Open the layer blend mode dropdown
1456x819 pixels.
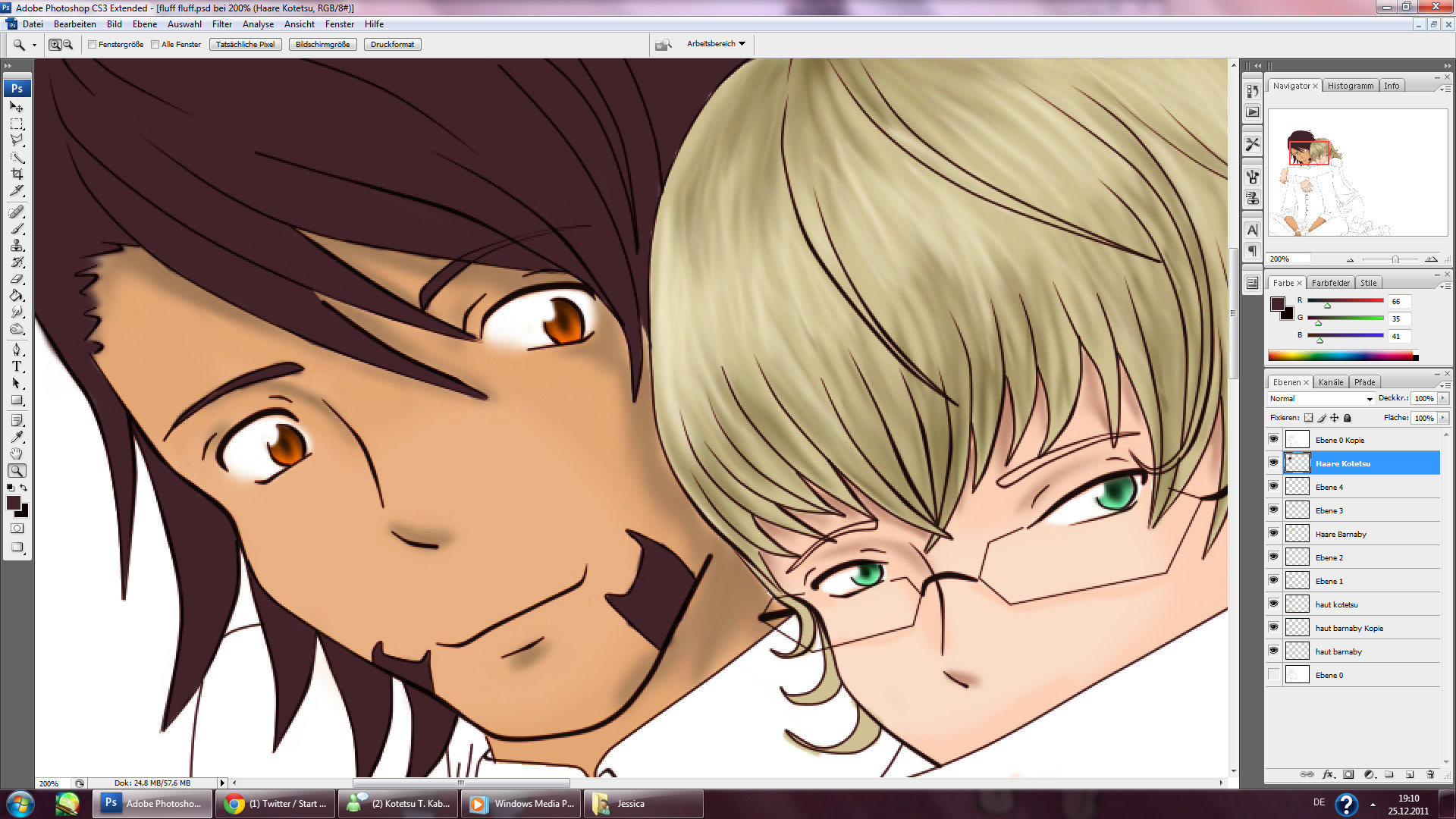click(x=1322, y=398)
